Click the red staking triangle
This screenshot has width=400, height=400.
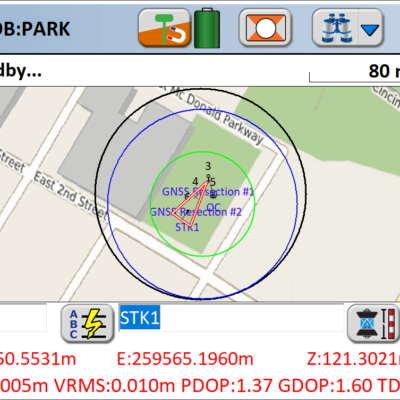pyautogui.click(x=191, y=204)
